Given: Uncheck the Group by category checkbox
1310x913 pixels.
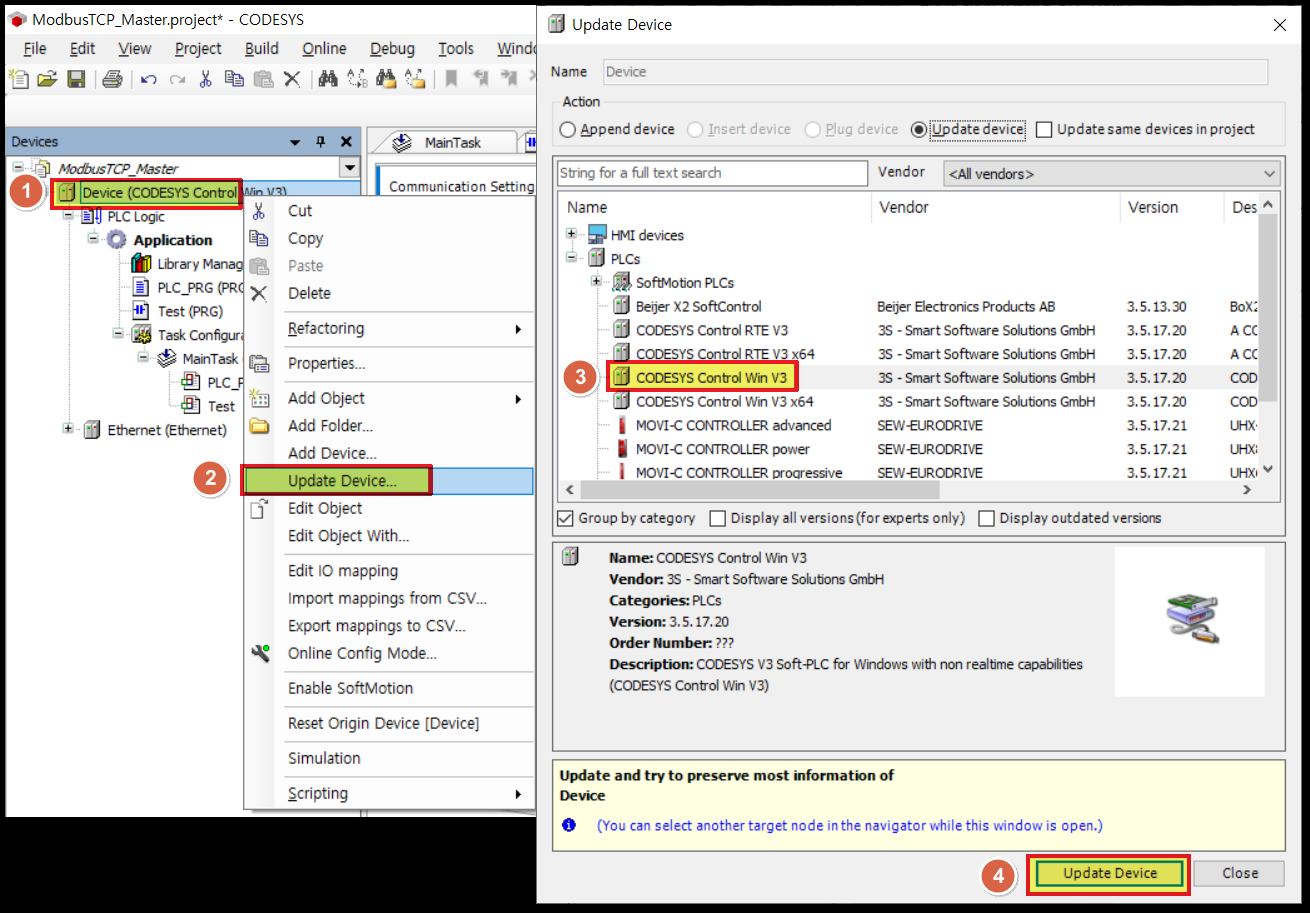Looking at the screenshot, I should 566,518.
